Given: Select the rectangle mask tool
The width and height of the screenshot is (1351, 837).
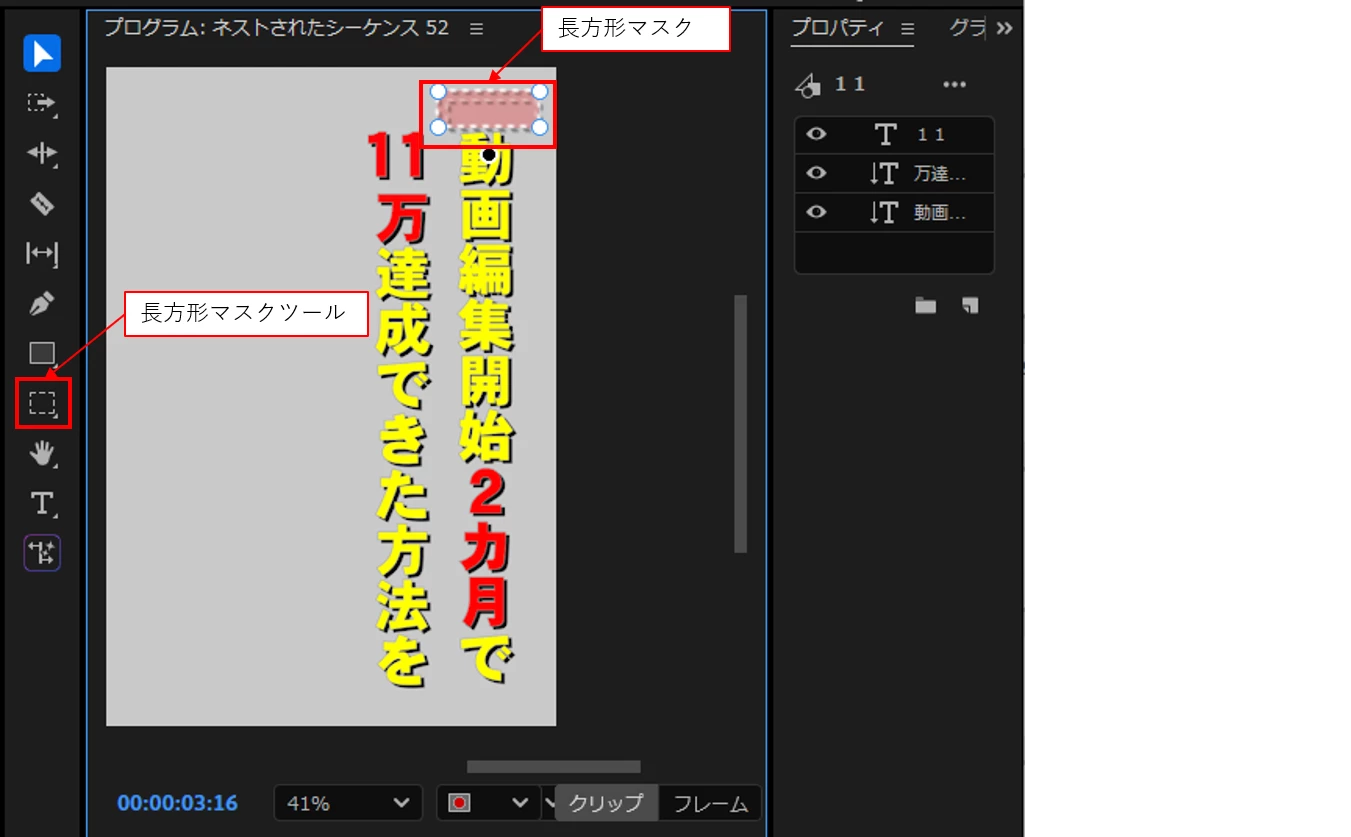Looking at the screenshot, I should [x=42, y=403].
